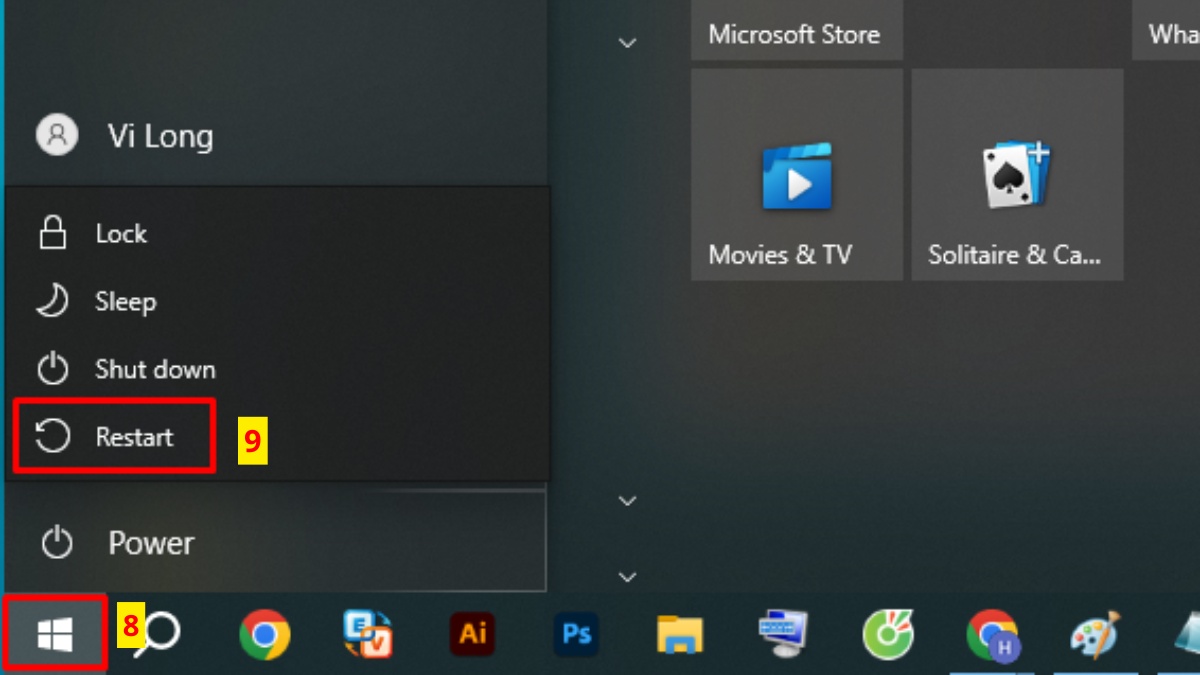Choose Restart in the power menu
This screenshot has width=1200, height=675.
(276, 438)
